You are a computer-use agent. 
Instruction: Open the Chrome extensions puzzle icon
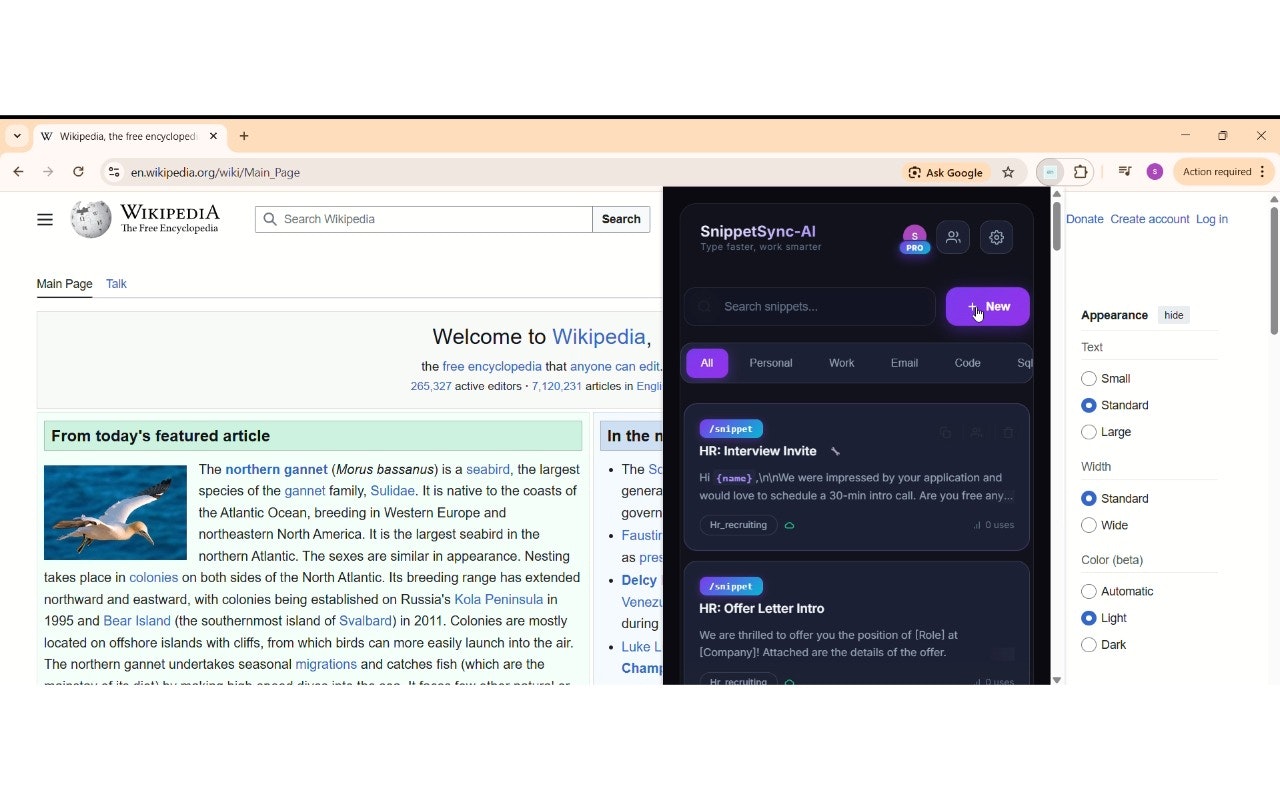pos(1081,172)
